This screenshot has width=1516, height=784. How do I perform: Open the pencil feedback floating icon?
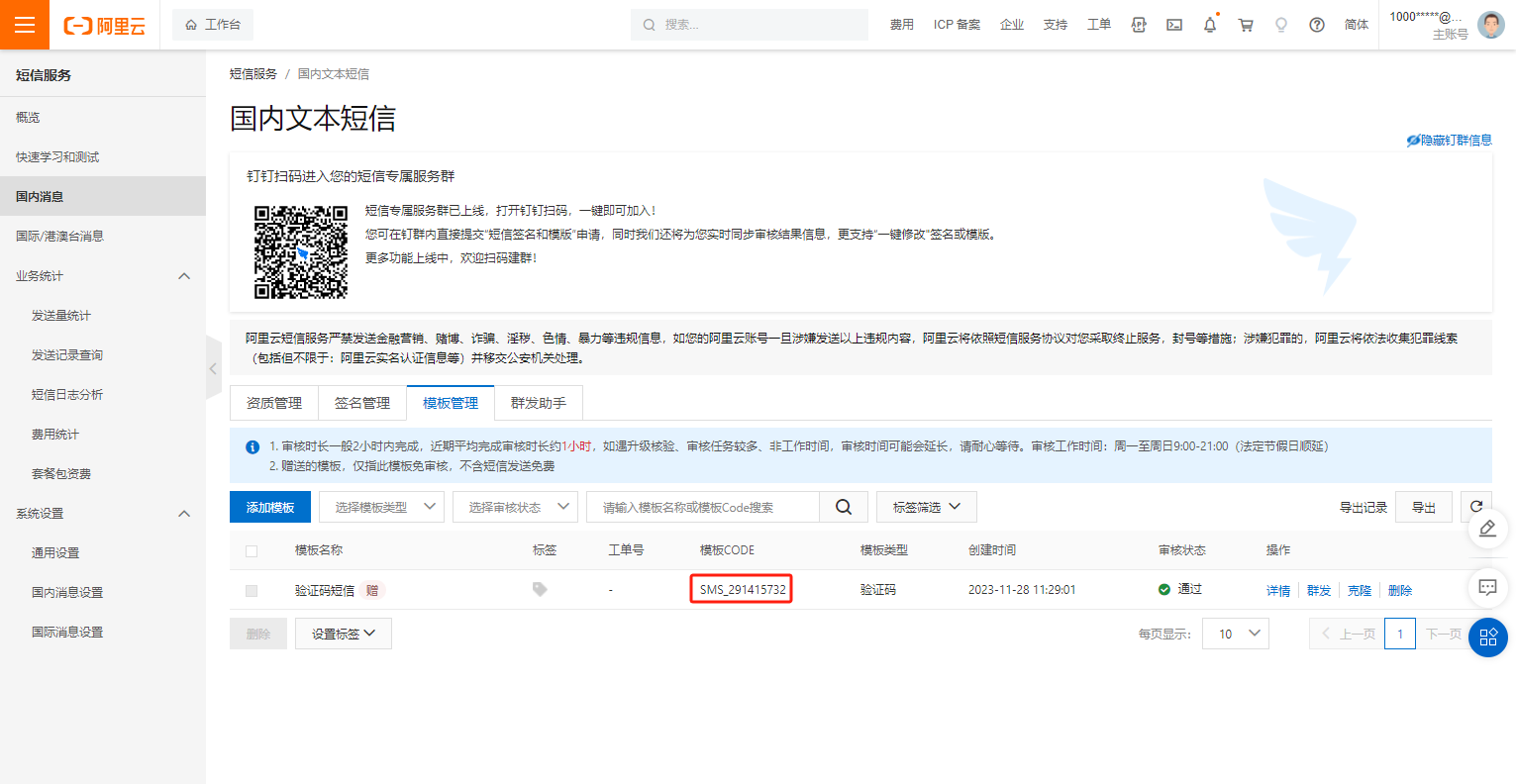point(1487,530)
